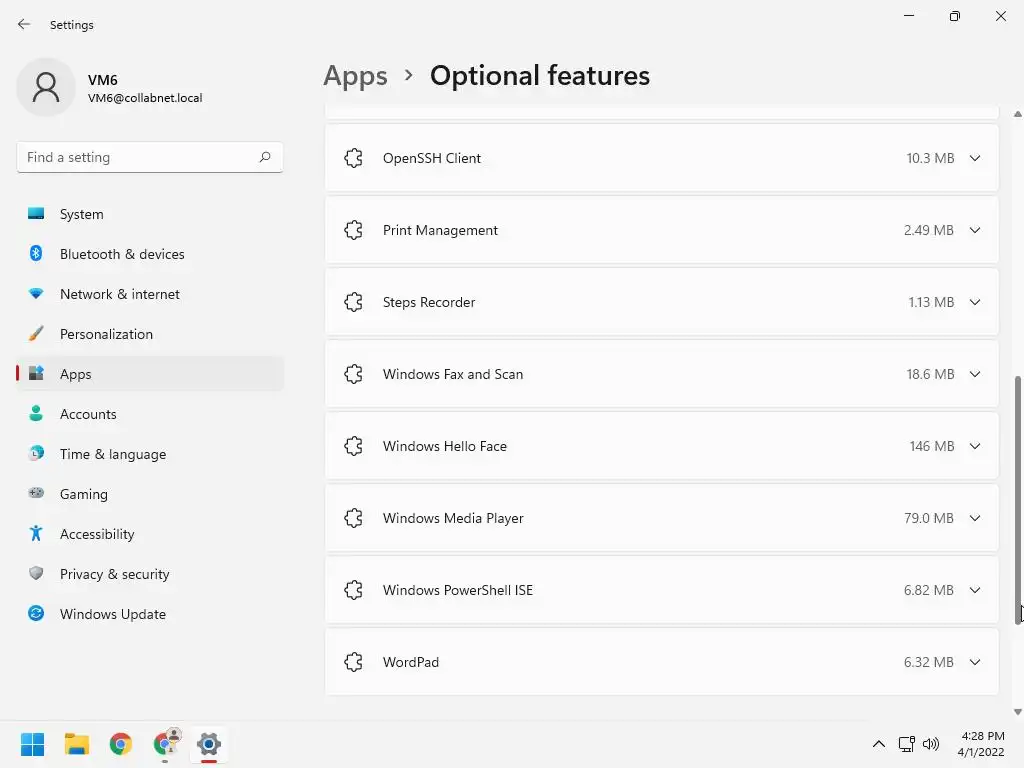Click the volume icon in system tray
The width and height of the screenshot is (1024, 768).
pyautogui.click(x=932, y=744)
